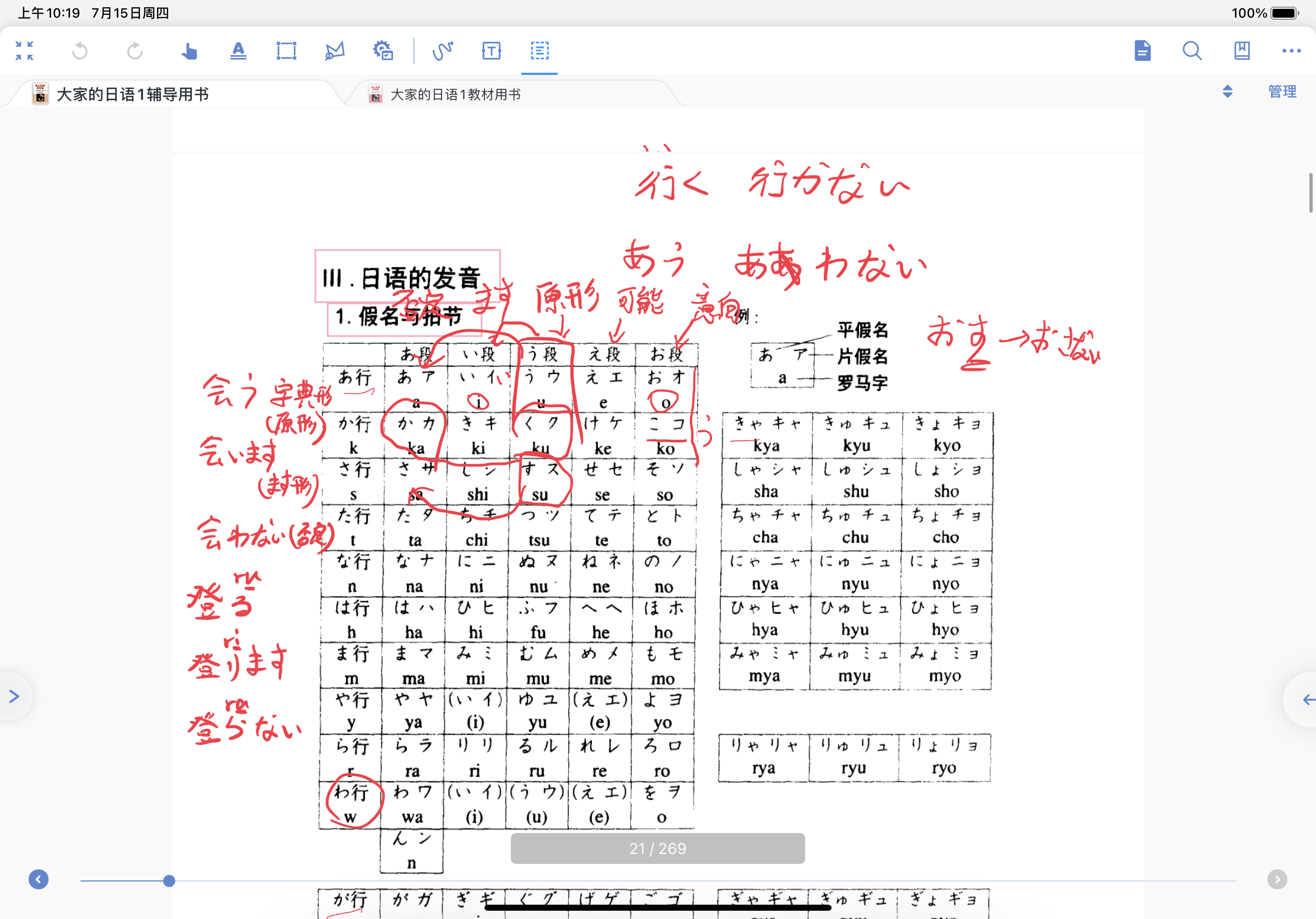Screen dimensions: 1316x919
Task: Click the vertical scrollbar on right edge
Action: (x=1311, y=192)
